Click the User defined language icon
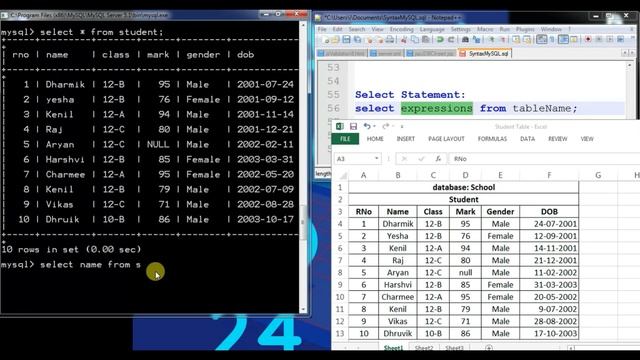 tap(574, 40)
